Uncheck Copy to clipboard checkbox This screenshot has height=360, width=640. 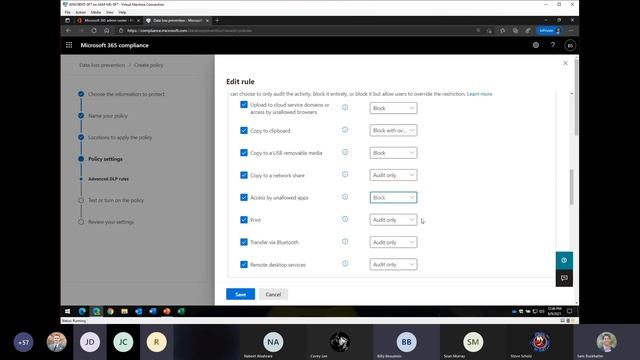pyautogui.click(x=244, y=130)
